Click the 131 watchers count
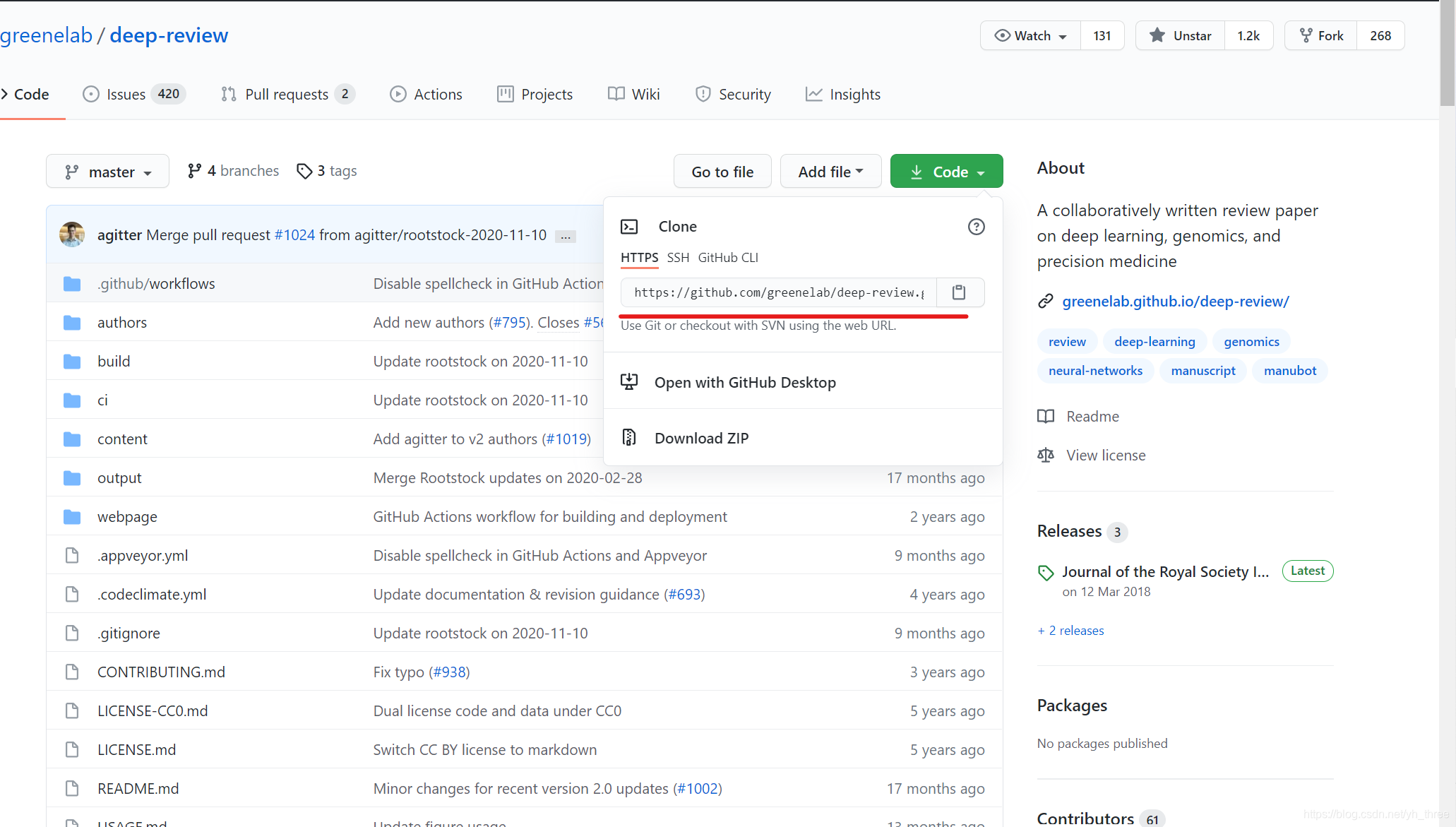This screenshot has height=827, width=1456. click(1102, 35)
